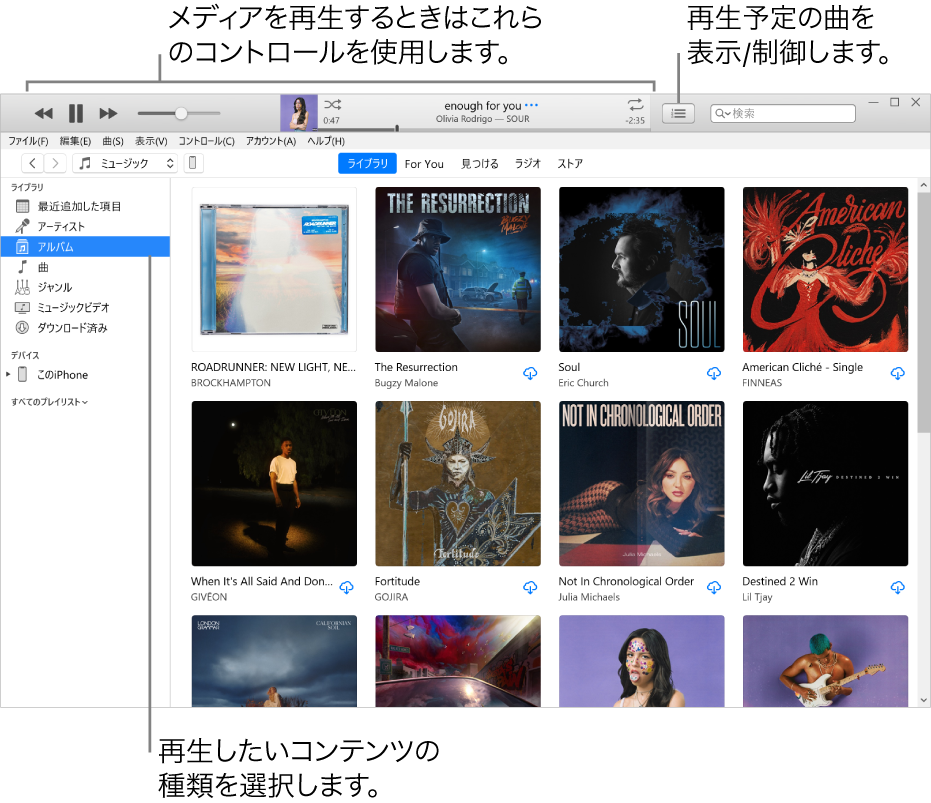Expand the すべてのプレイリスト section
The height and width of the screenshot is (803, 931).
49,402
